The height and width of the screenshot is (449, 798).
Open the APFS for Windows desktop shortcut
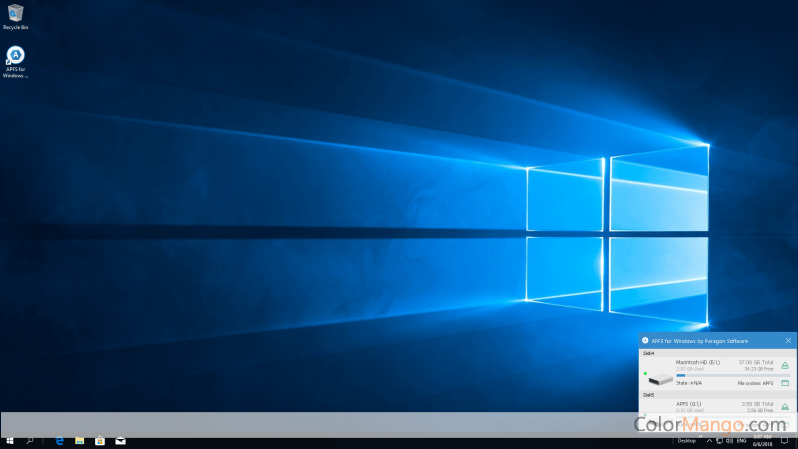(x=16, y=56)
